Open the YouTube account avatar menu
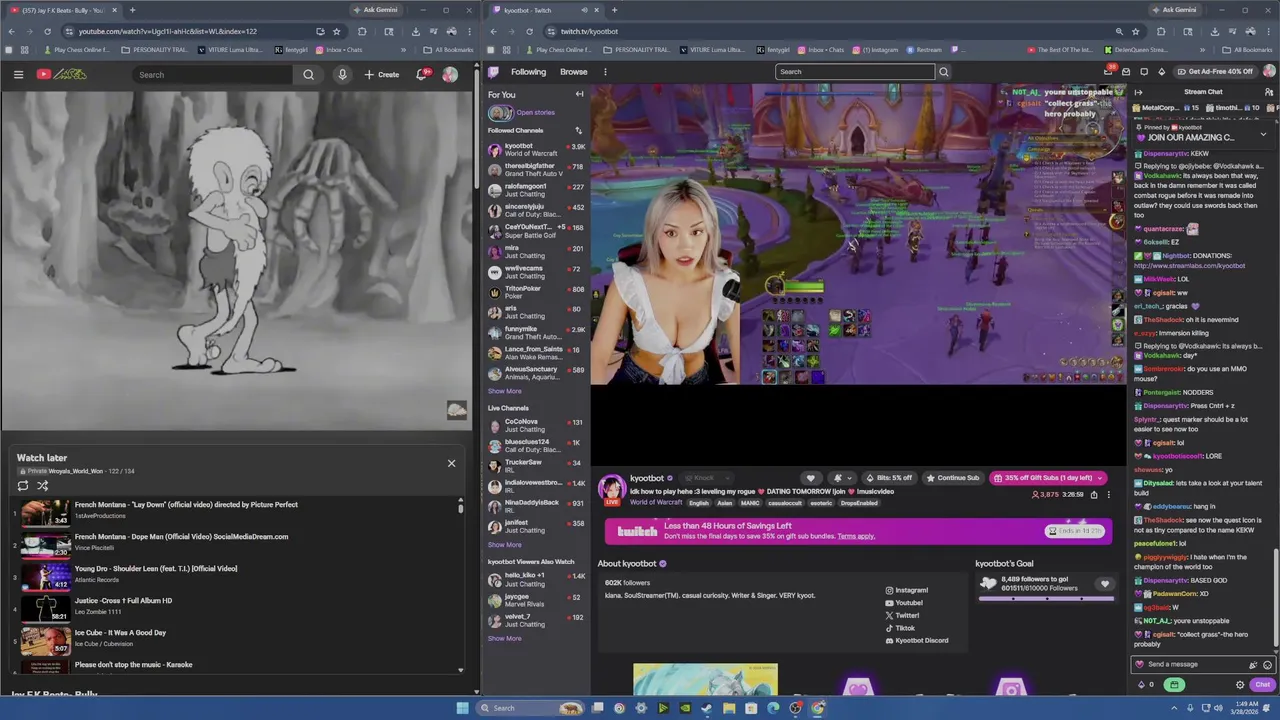This screenshot has width=1280, height=720. click(x=450, y=74)
